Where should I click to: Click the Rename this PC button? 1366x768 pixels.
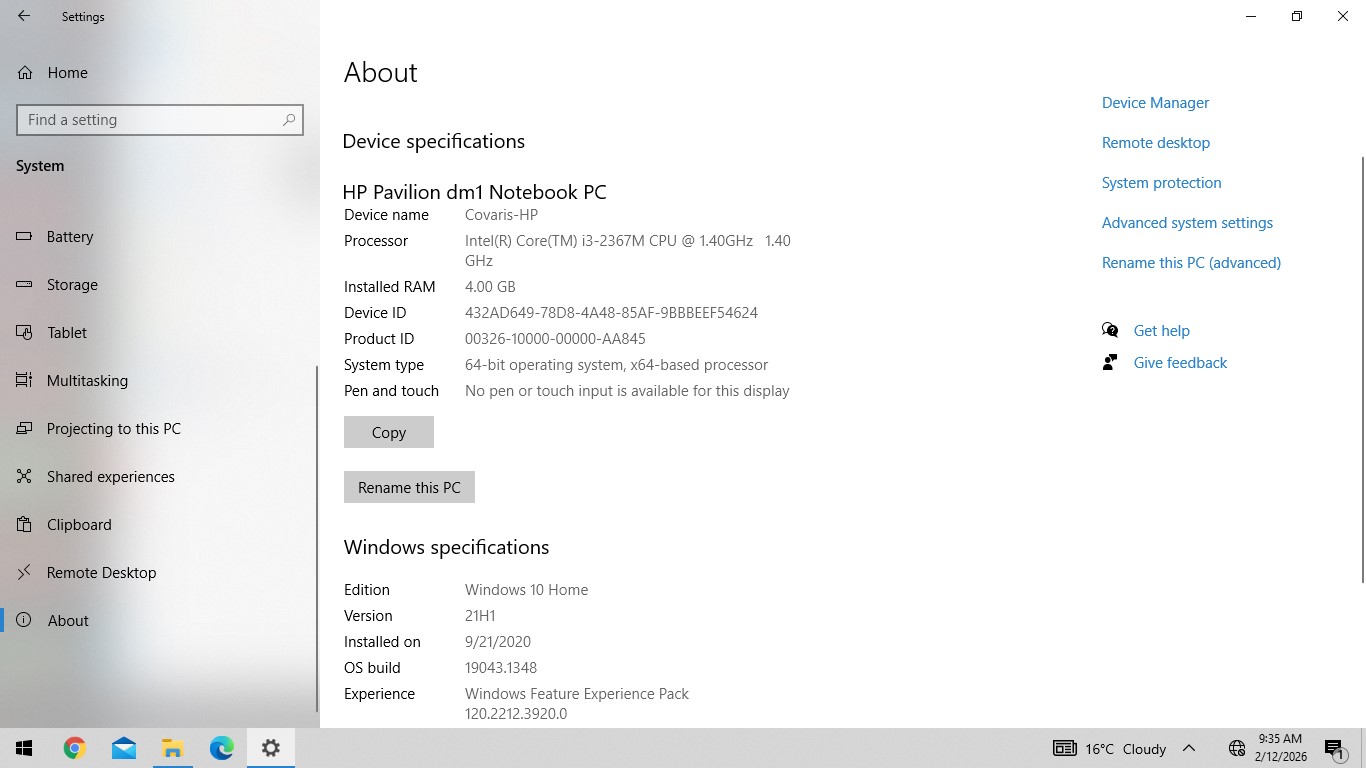409,488
